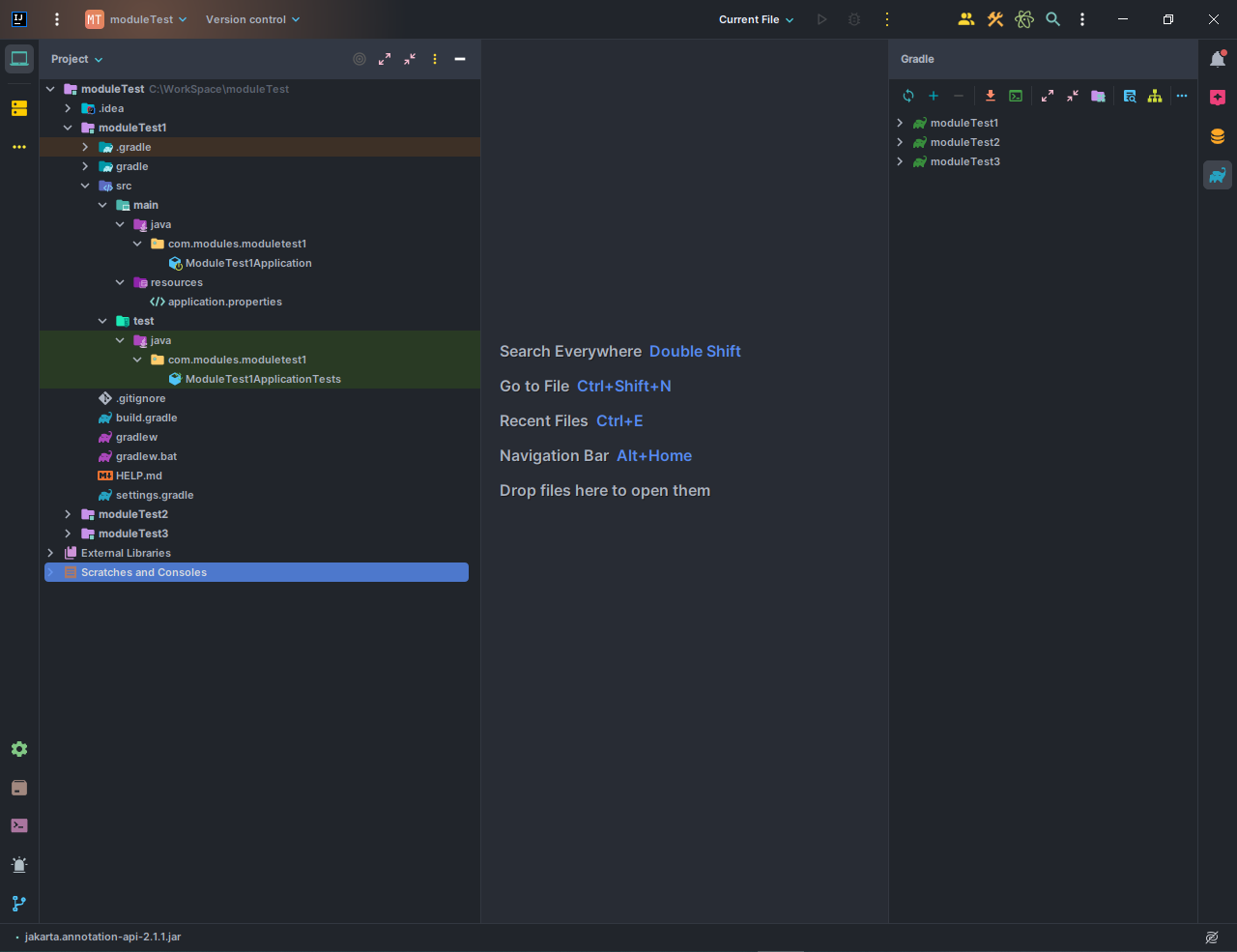Open moduleTest project dropdown

(136, 19)
